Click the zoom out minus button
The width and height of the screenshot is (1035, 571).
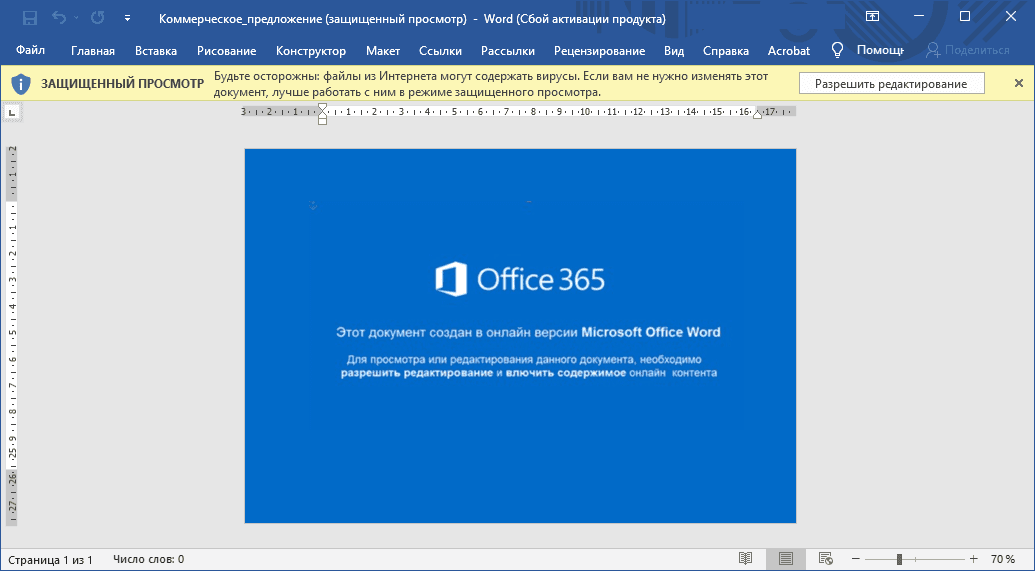pos(855,559)
